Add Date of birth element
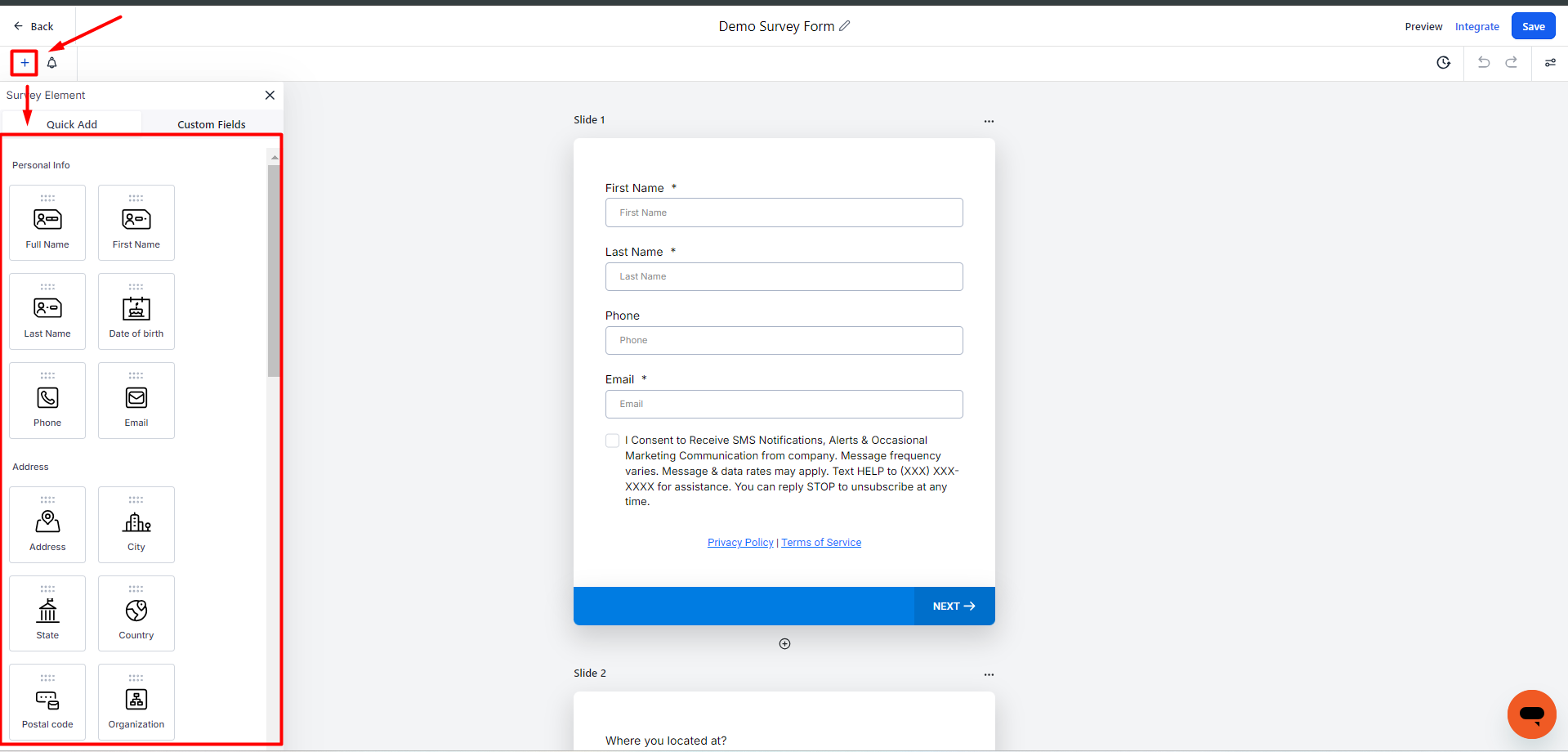1568x752 pixels. pyautogui.click(x=136, y=311)
